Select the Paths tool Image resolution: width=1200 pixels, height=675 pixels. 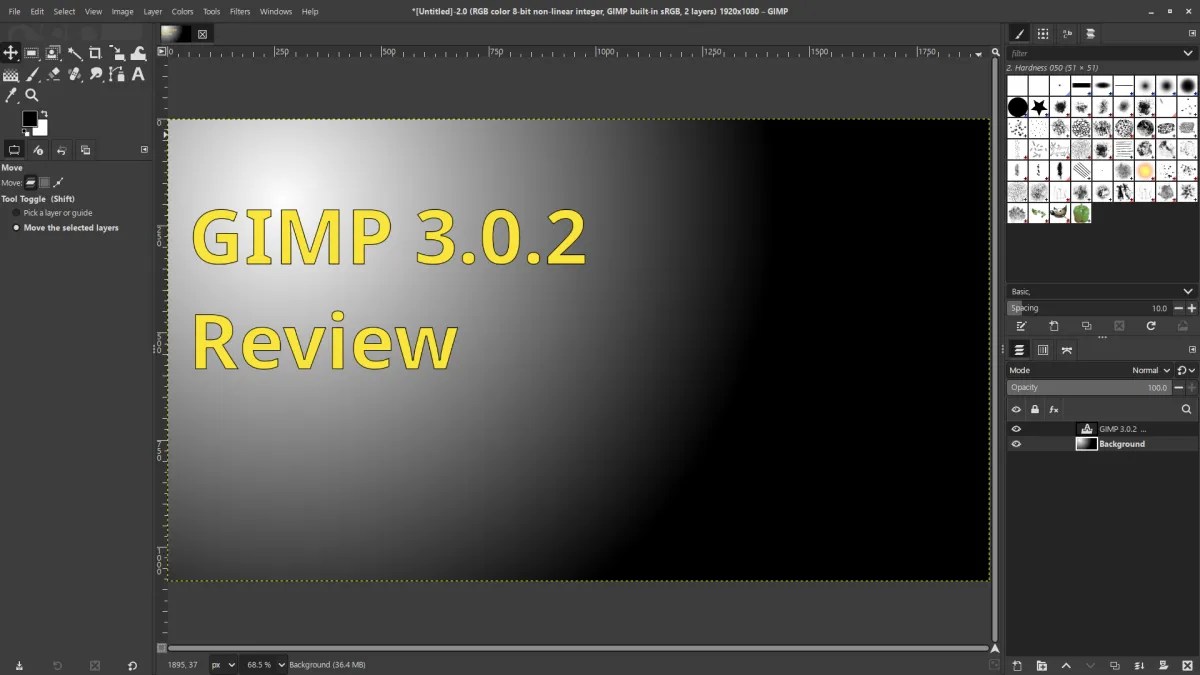[117, 74]
